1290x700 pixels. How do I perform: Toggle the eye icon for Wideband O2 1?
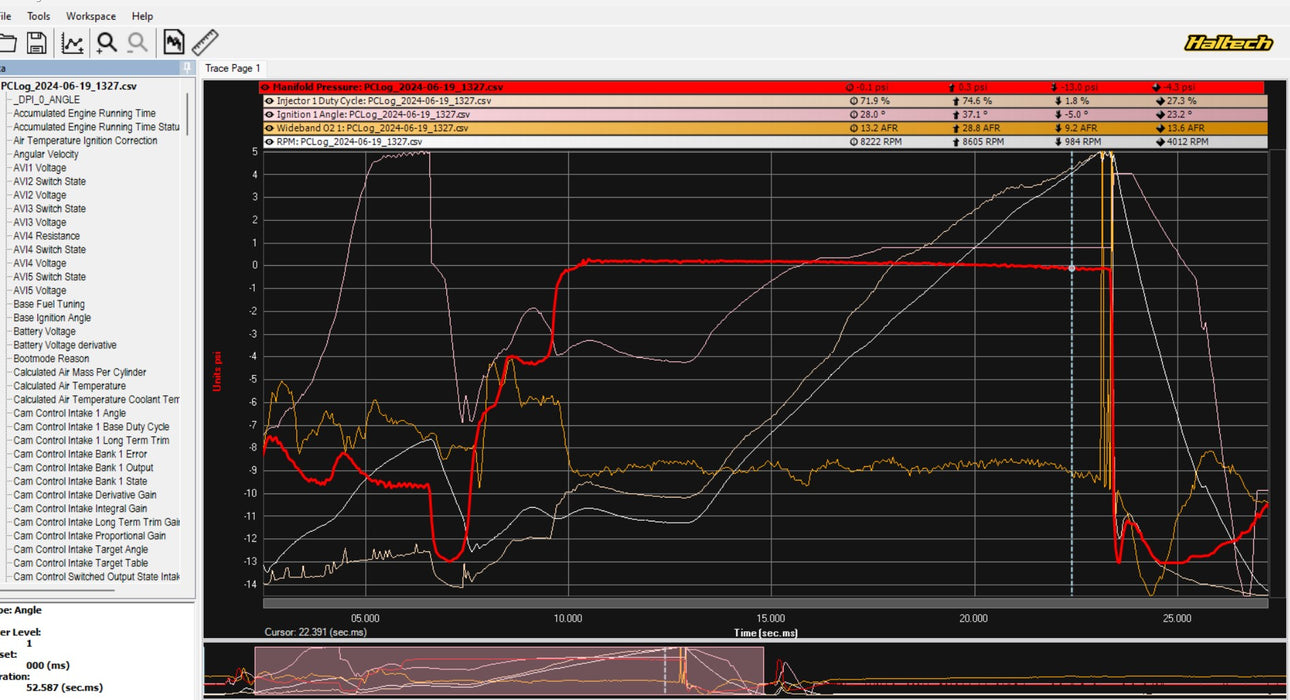click(x=269, y=128)
